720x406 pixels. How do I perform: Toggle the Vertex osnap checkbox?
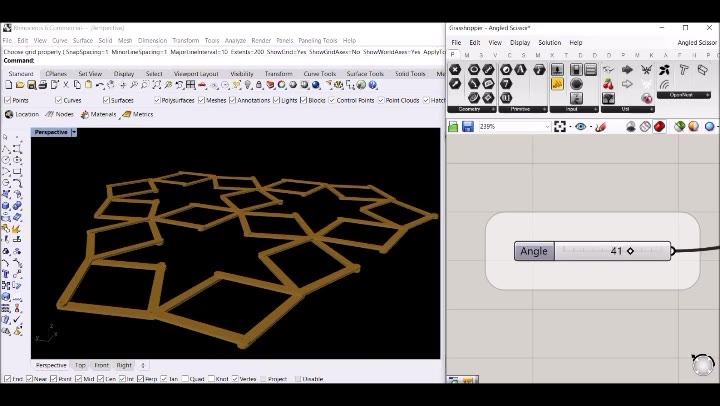coord(235,379)
